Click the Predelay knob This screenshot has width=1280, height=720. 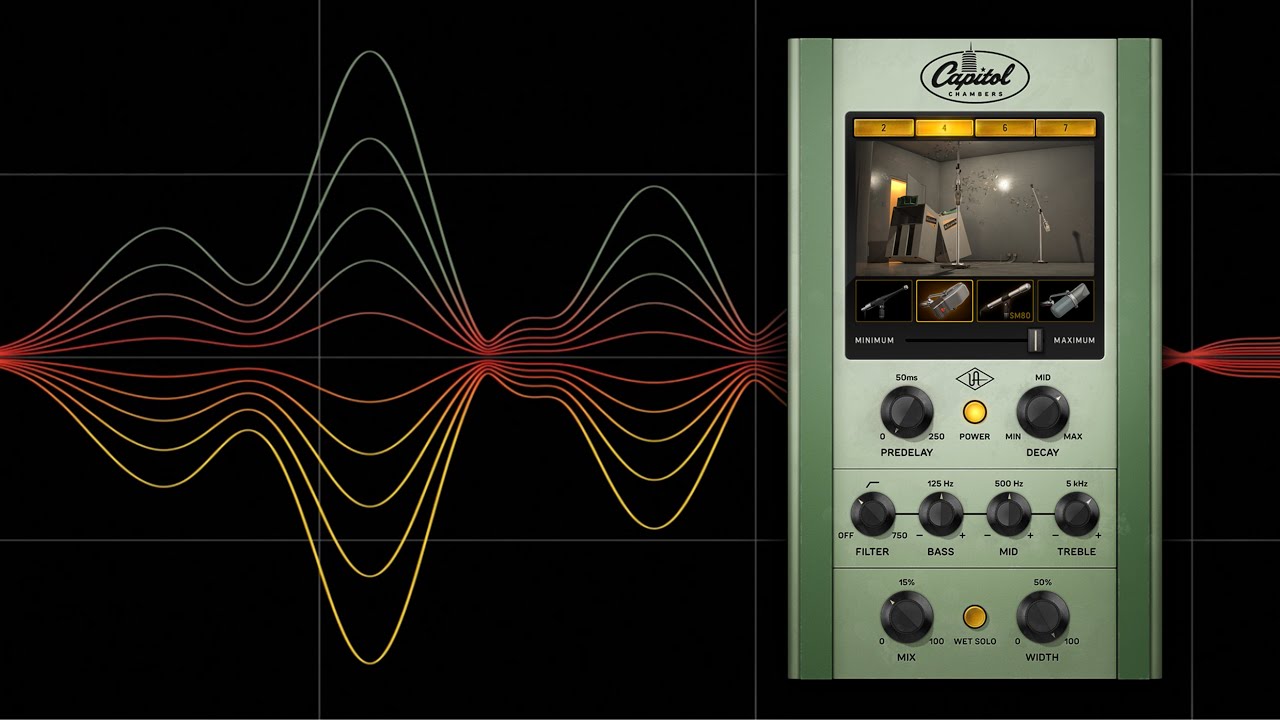[907, 411]
